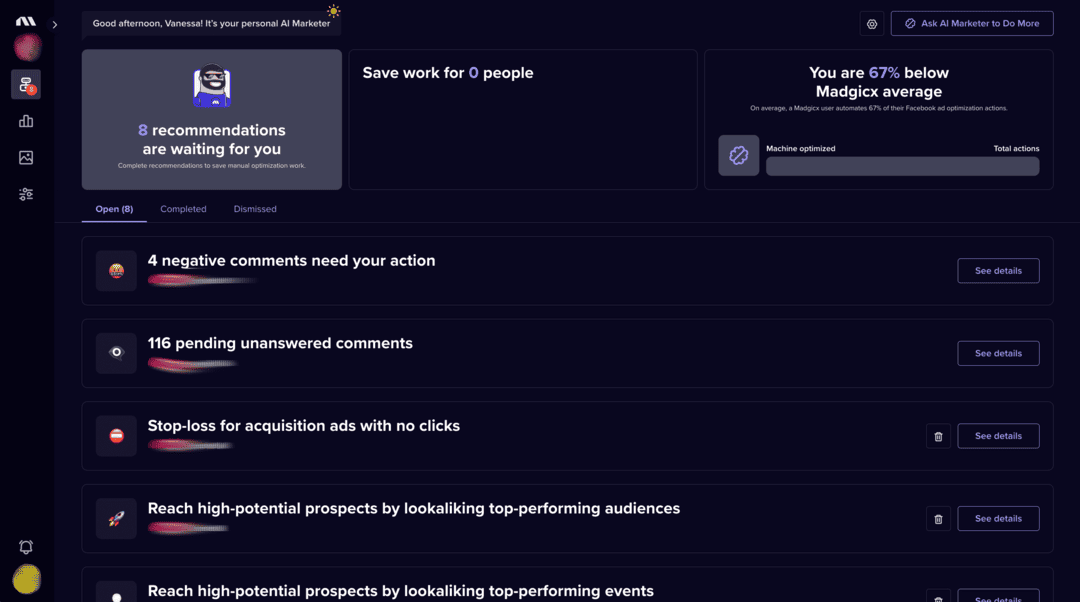This screenshot has width=1080, height=602.
Task: Click the Machine optimized progress bar
Action: pos(902,166)
